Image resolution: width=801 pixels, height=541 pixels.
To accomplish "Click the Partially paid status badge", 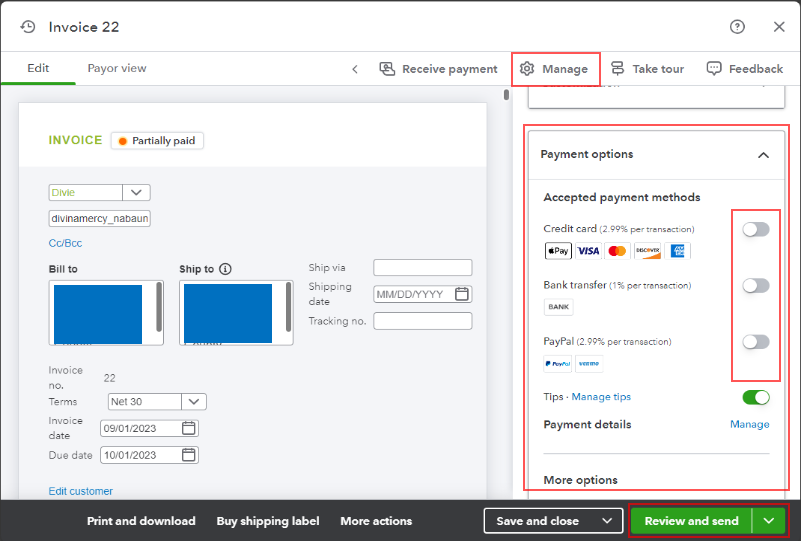I will pyautogui.click(x=157, y=140).
